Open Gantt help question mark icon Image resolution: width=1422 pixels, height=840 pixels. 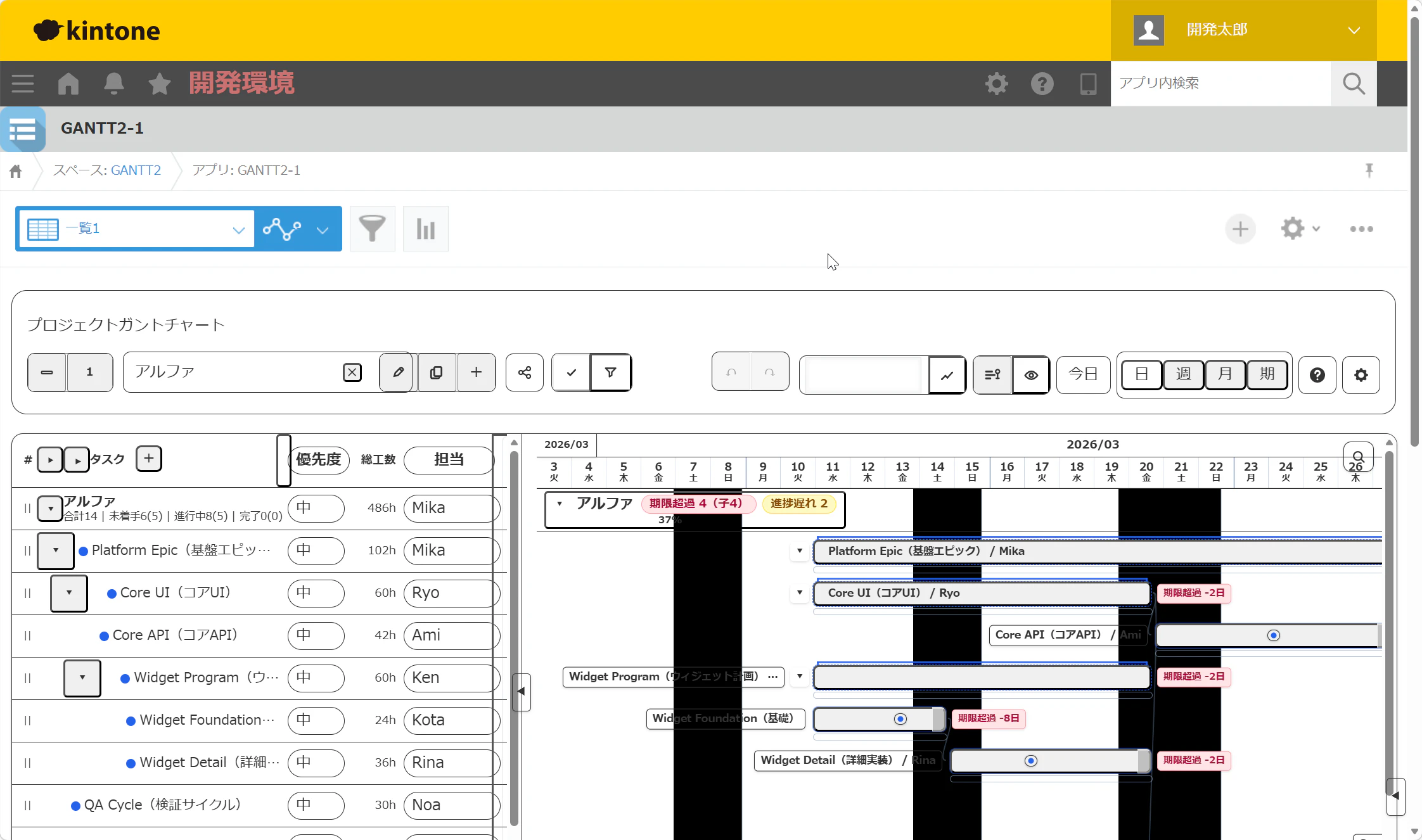[1317, 375]
